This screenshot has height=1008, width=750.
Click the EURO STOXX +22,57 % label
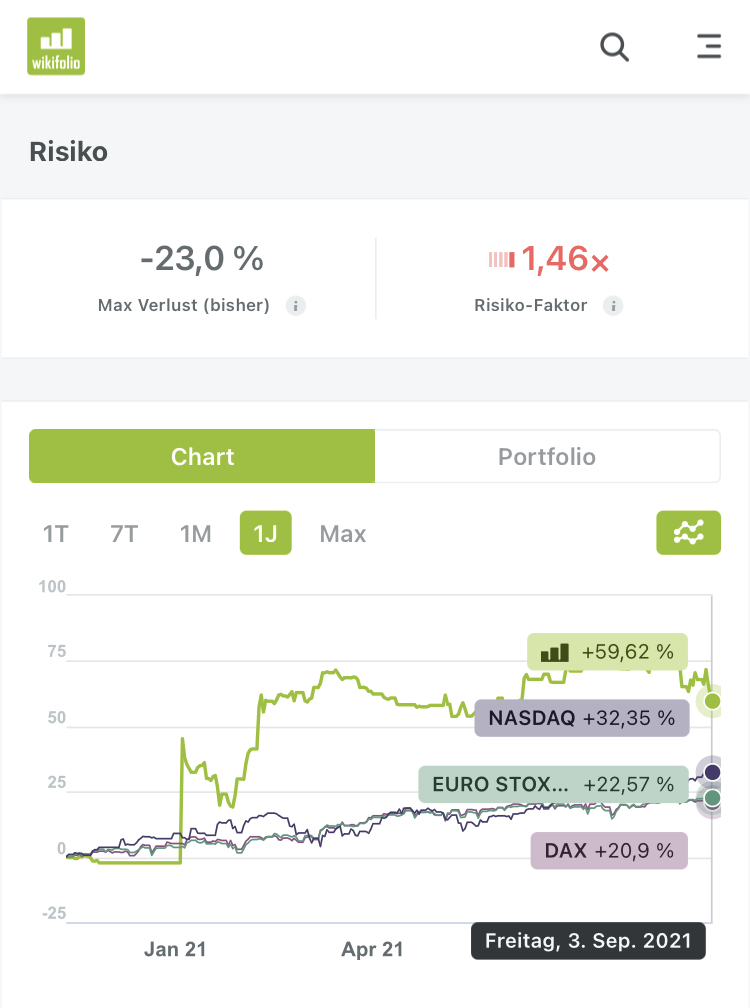click(553, 783)
